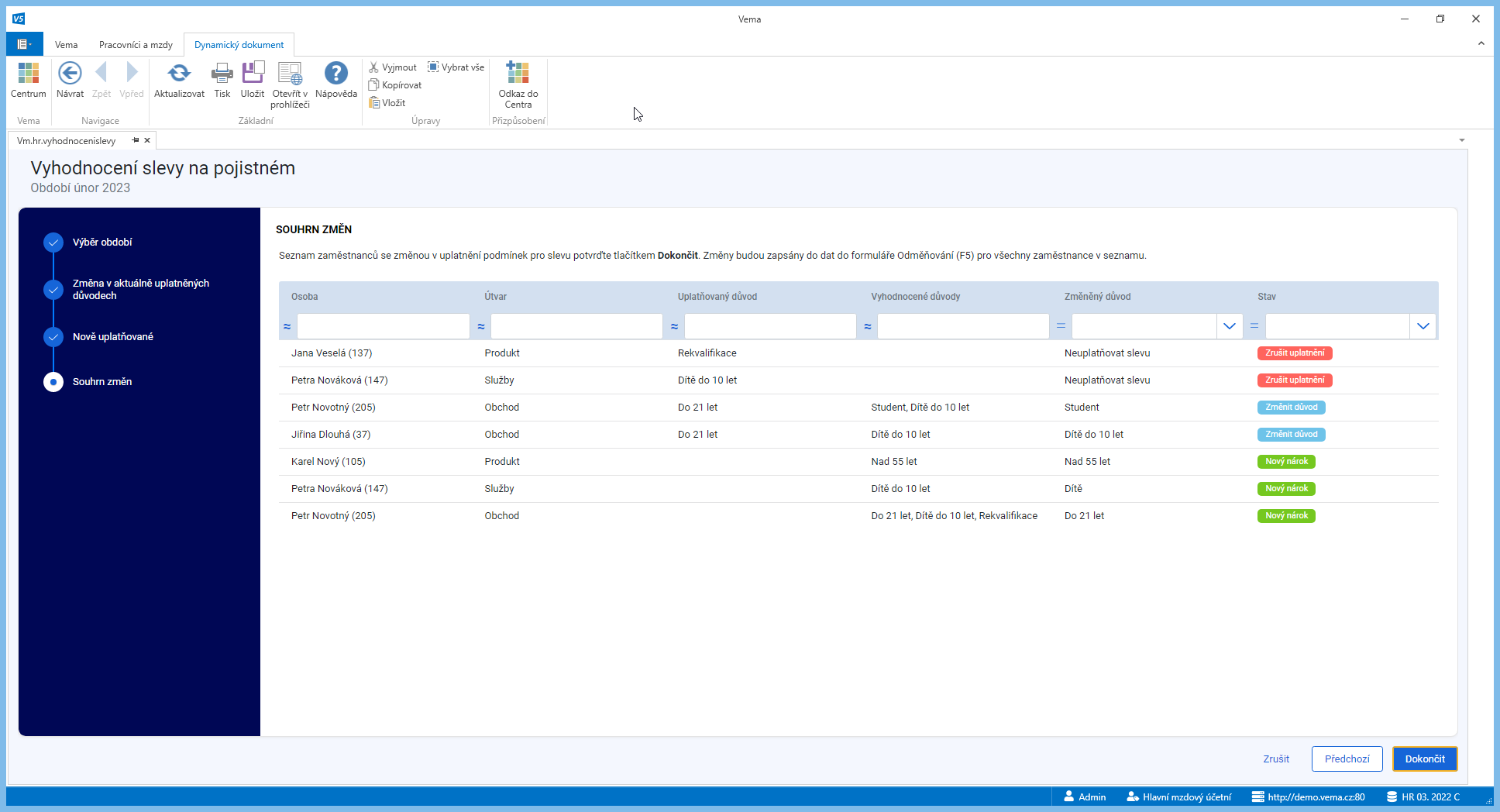Close the Vm.hr.vyhodnocenislevy tab
Viewport: 1500px width, 812px height.
(147, 140)
